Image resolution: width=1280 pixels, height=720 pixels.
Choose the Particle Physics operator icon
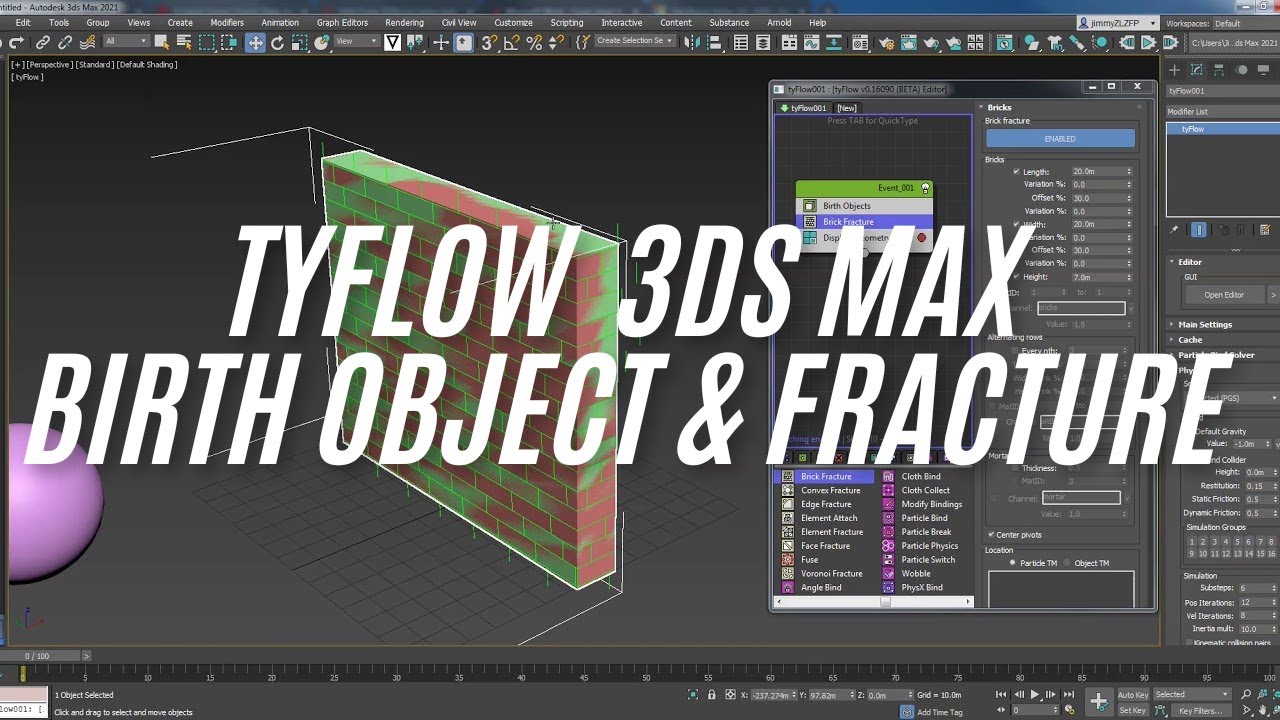pos(888,546)
